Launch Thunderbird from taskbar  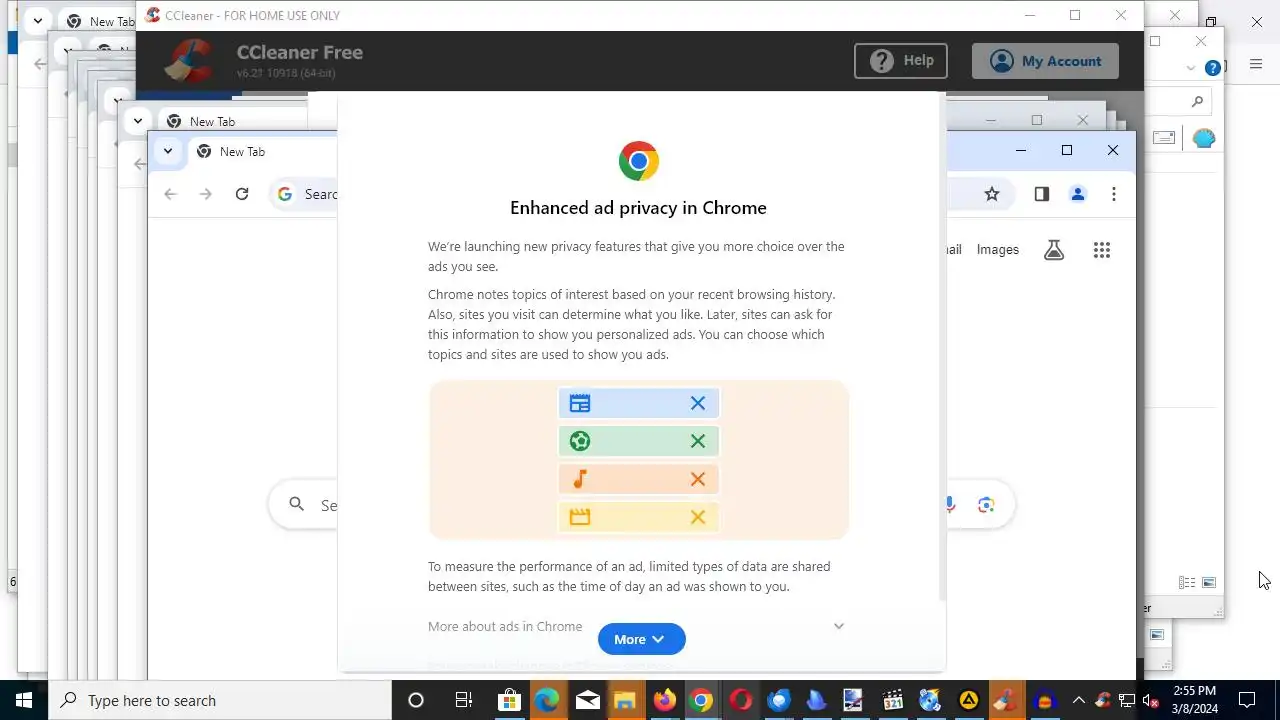coord(778,700)
